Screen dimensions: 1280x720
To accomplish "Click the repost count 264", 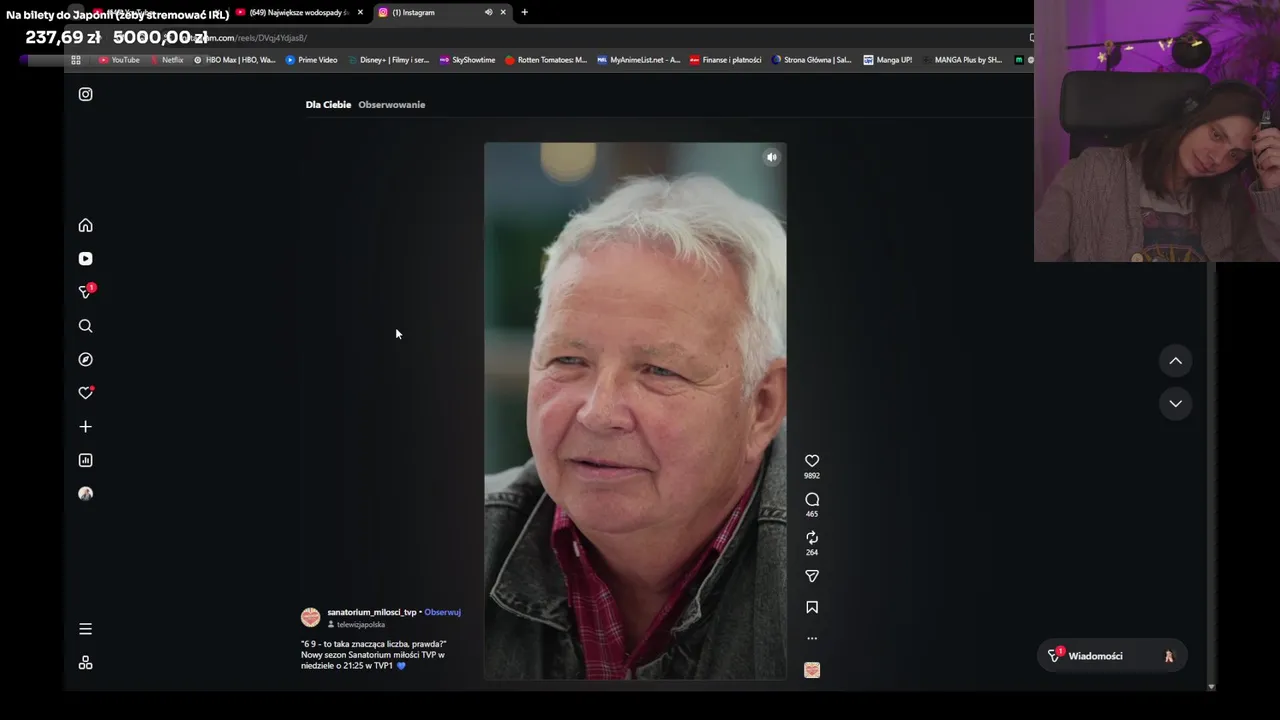I will tap(812, 552).
